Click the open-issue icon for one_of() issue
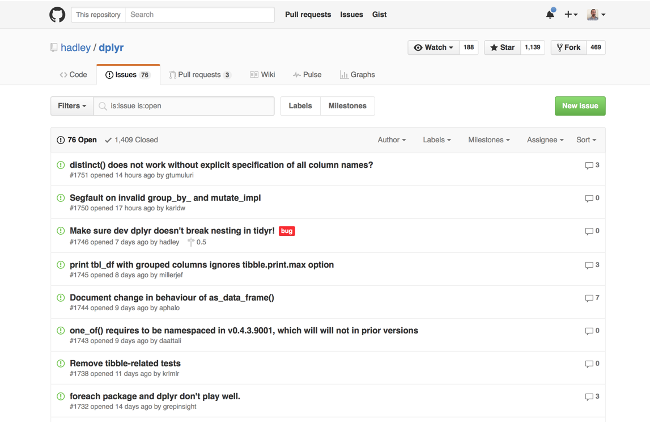The width and height of the screenshot is (650, 422). pyautogui.click(x=61, y=330)
